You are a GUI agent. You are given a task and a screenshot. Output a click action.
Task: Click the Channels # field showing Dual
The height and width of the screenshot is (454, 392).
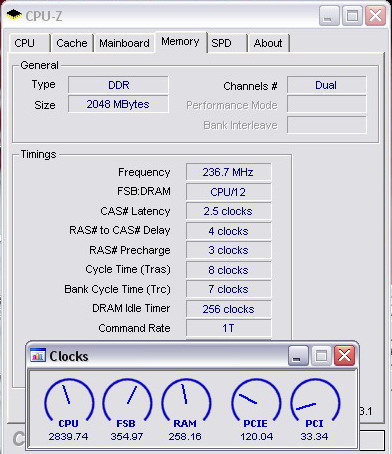click(x=326, y=85)
